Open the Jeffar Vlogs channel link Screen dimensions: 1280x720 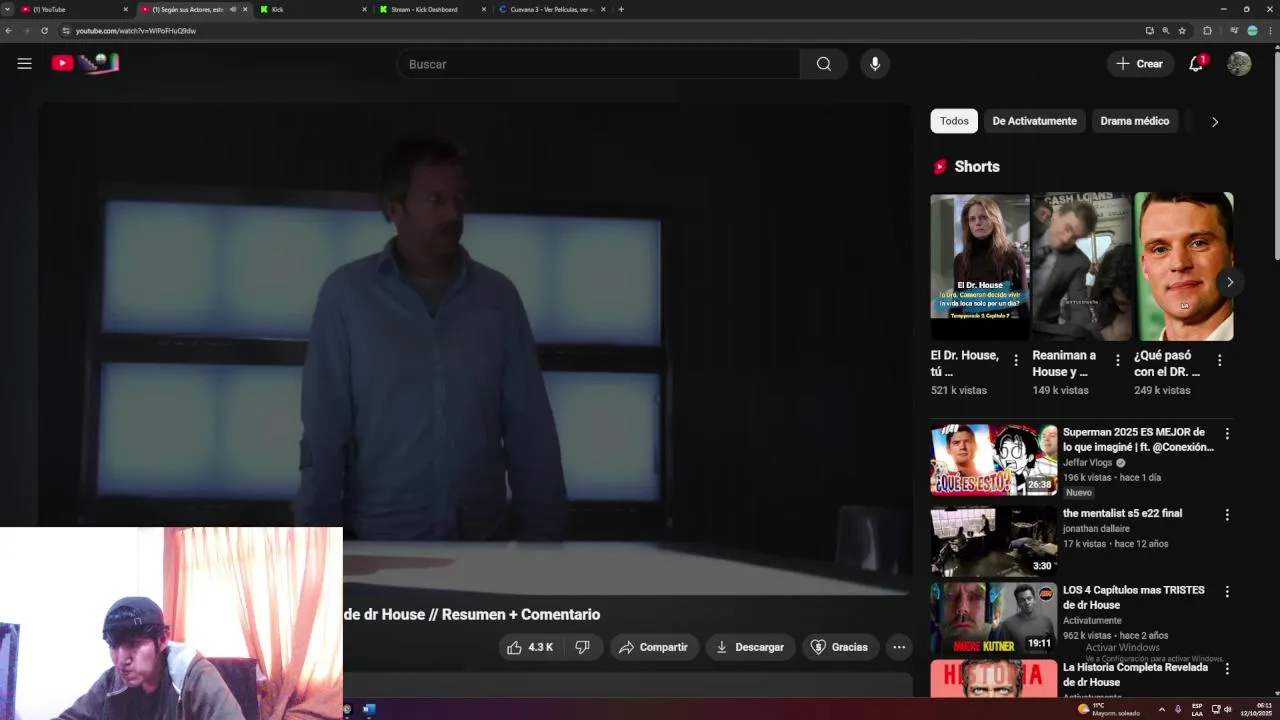(1089, 463)
